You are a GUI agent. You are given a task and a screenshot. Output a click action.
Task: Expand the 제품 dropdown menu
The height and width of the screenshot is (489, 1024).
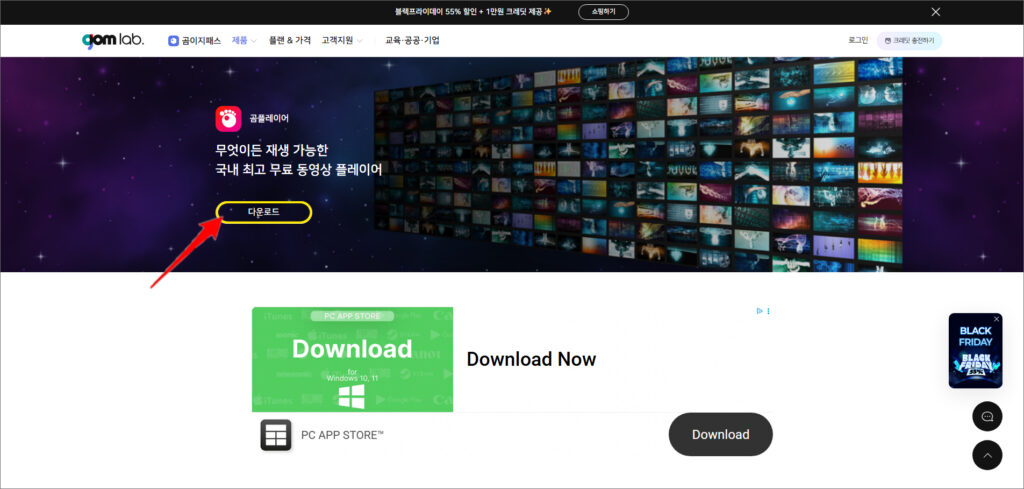[x=244, y=41]
